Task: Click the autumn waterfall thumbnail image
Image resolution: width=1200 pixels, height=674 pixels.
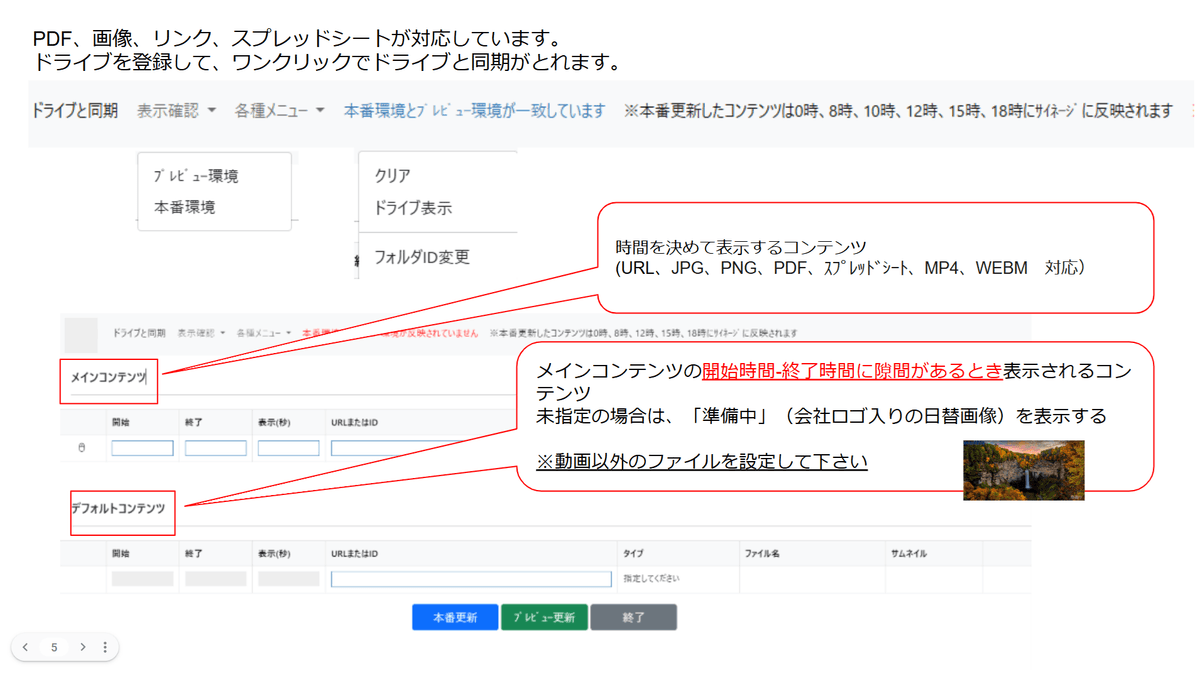Action: [1023, 470]
